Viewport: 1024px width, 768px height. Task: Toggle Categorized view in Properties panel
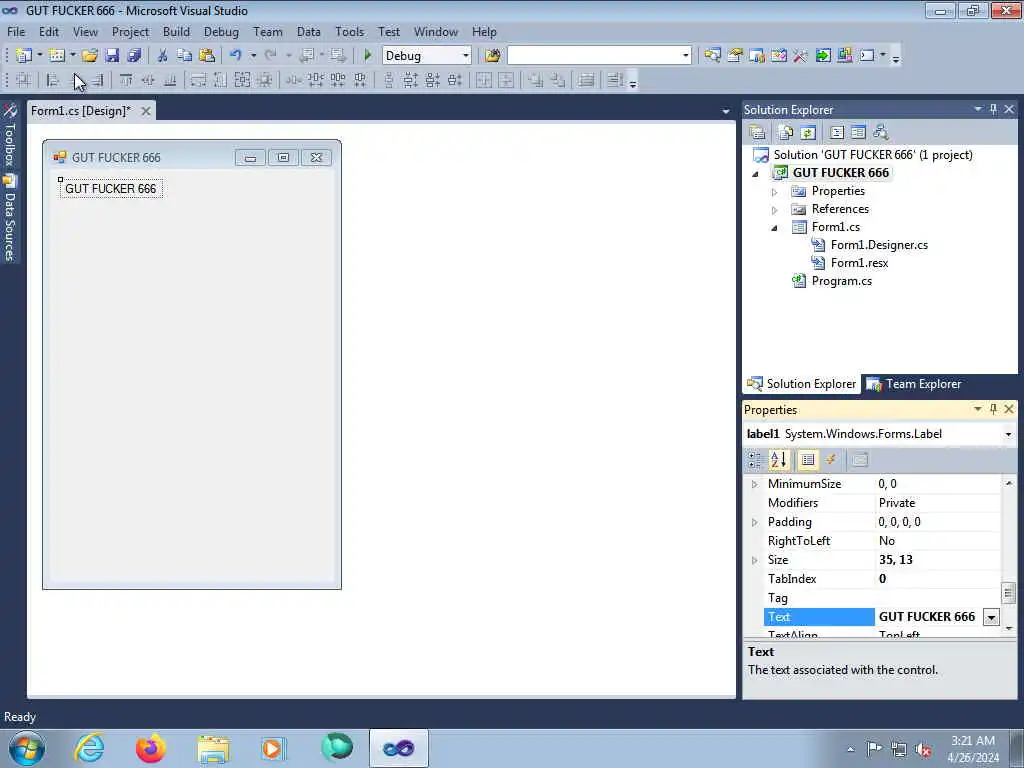point(754,460)
